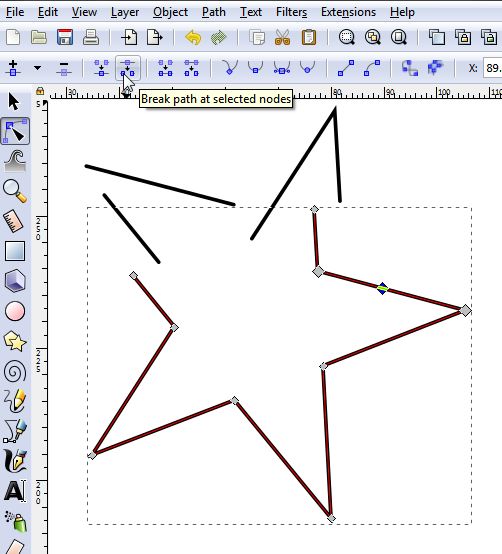Open the Text menu
Image resolution: width=502 pixels, height=554 pixels.
tap(251, 12)
